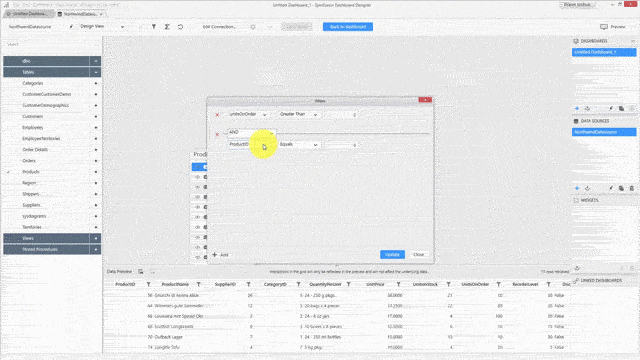This screenshot has width=640, height=360.
Task: Click the ProductID column filter icon in grid
Action: pyautogui.click(x=149, y=284)
